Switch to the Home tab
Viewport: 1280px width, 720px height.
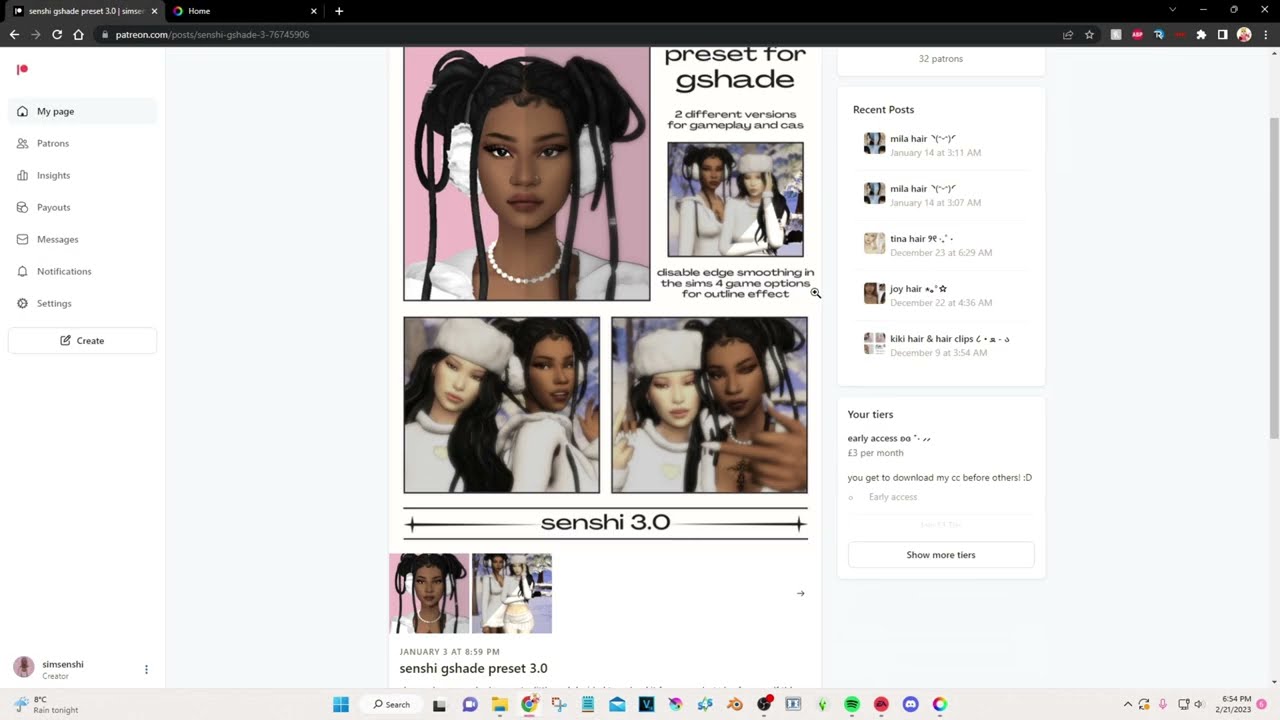(x=244, y=11)
